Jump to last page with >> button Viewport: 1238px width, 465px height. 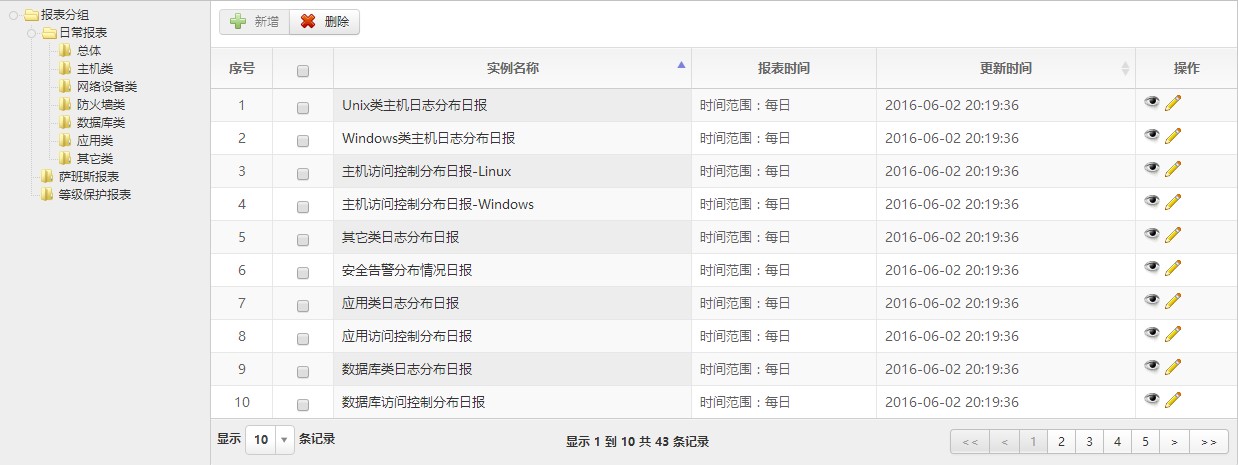[1208, 441]
